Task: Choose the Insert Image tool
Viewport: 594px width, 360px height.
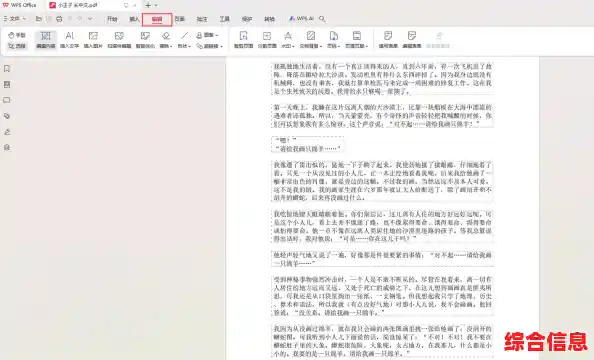Action: click(93, 39)
